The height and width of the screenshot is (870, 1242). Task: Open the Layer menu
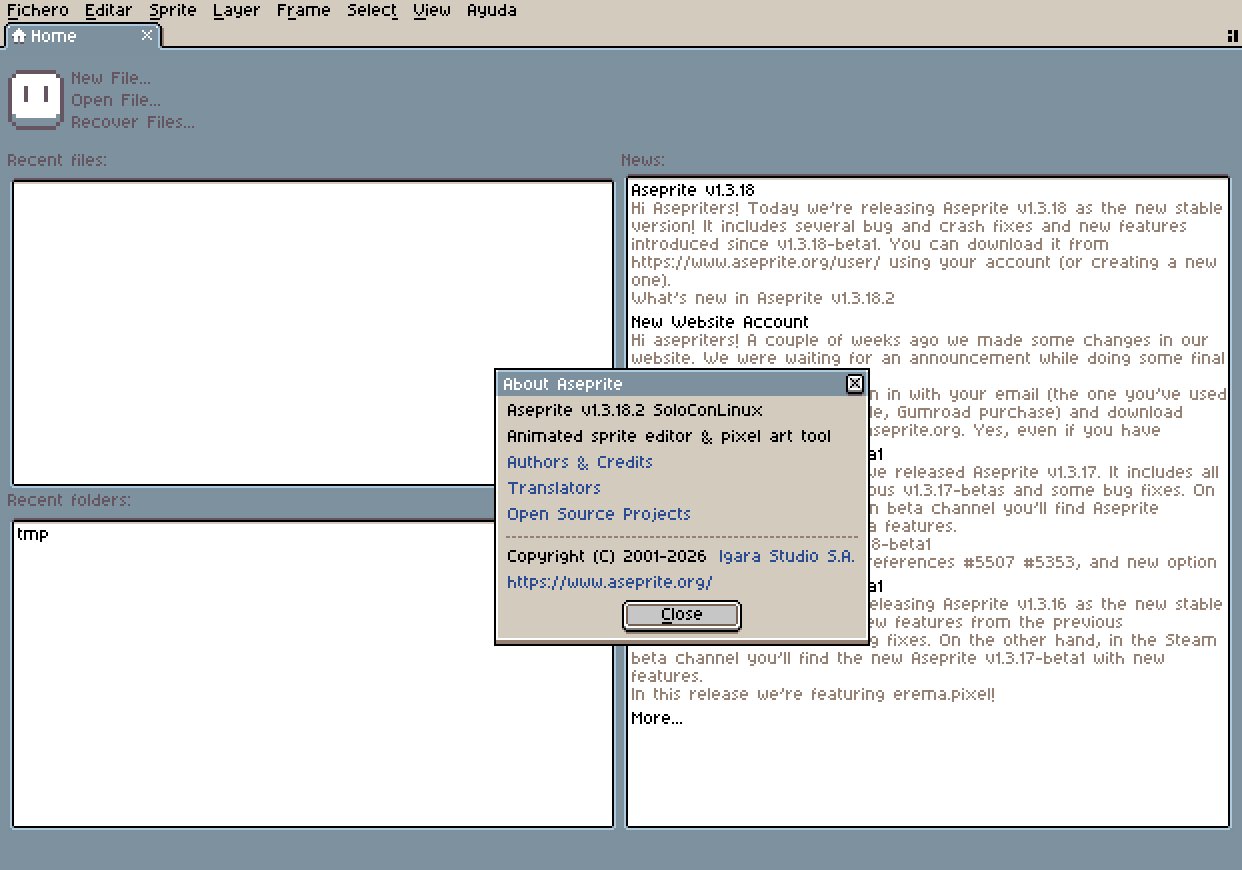coord(236,11)
